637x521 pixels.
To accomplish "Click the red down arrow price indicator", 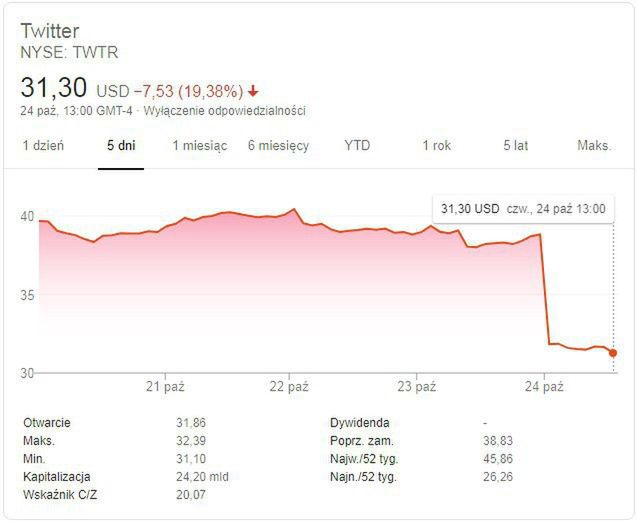I will tap(254, 91).
